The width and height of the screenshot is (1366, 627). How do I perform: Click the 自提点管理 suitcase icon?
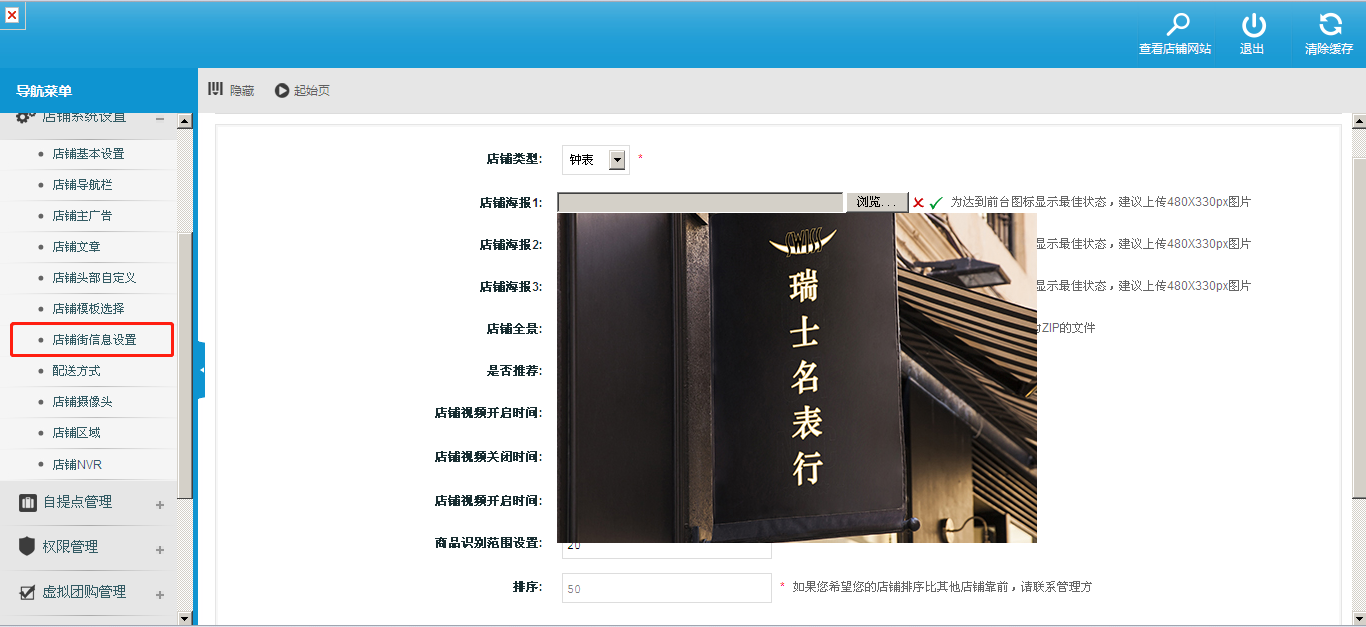27,502
